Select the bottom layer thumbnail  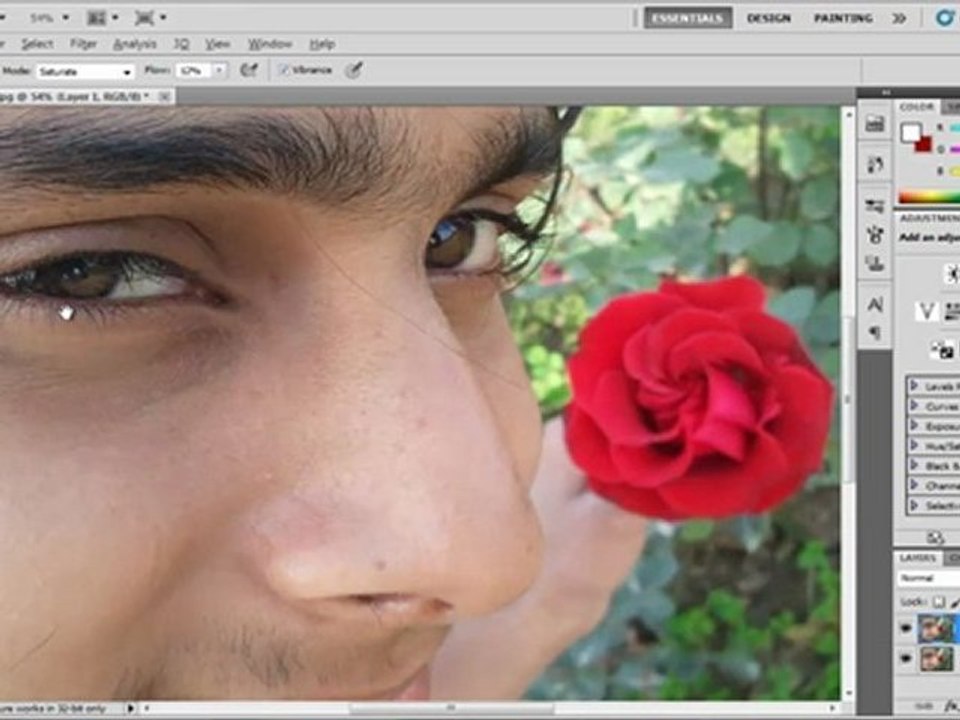pyautogui.click(x=937, y=659)
